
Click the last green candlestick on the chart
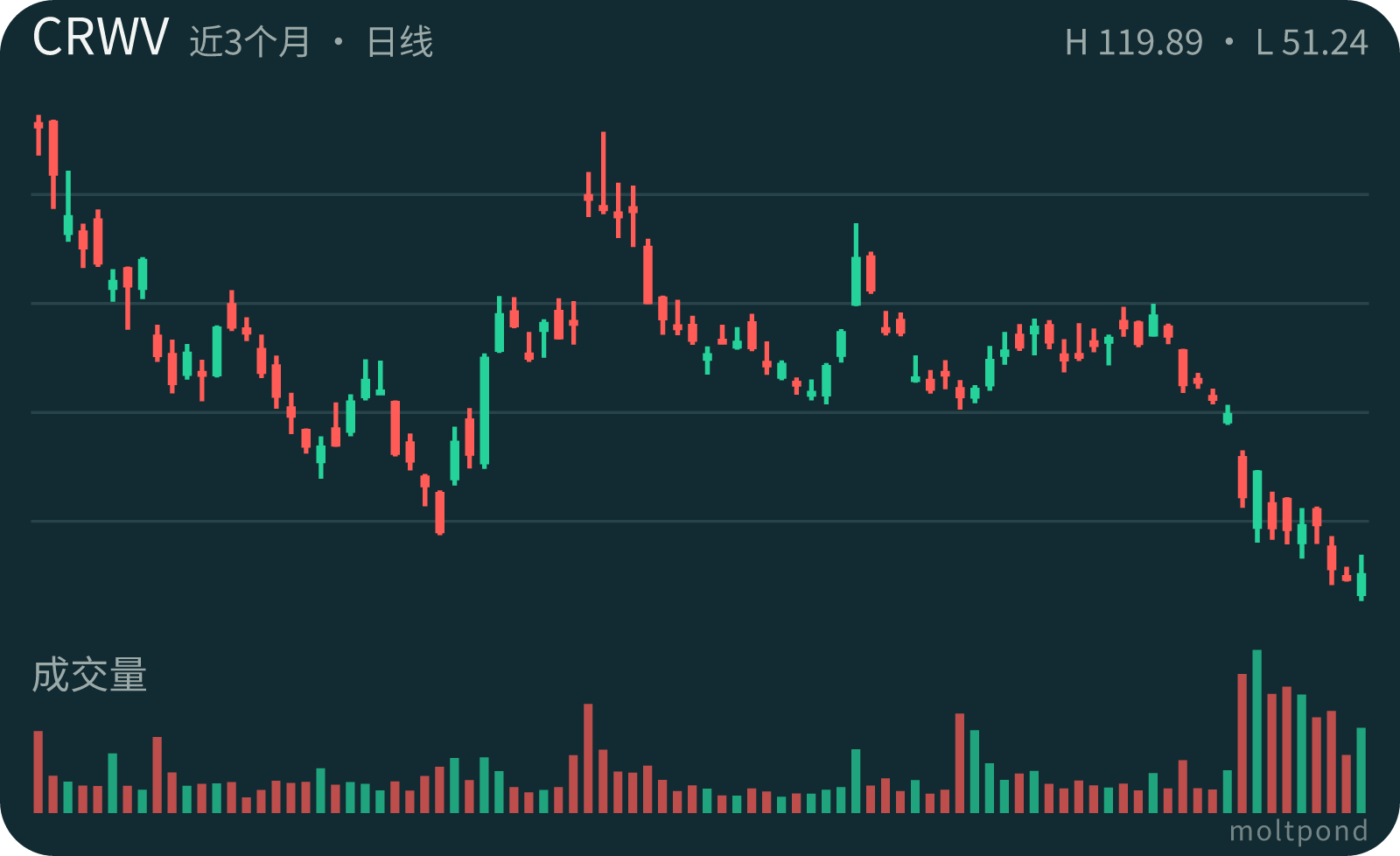point(1361,578)
